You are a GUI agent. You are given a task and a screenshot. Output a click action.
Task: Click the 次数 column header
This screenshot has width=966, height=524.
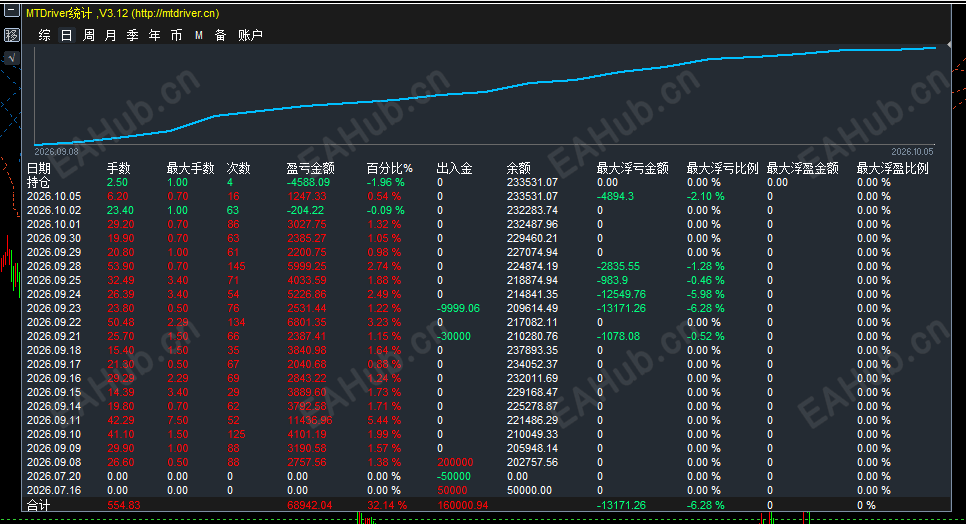coord(238,168)
